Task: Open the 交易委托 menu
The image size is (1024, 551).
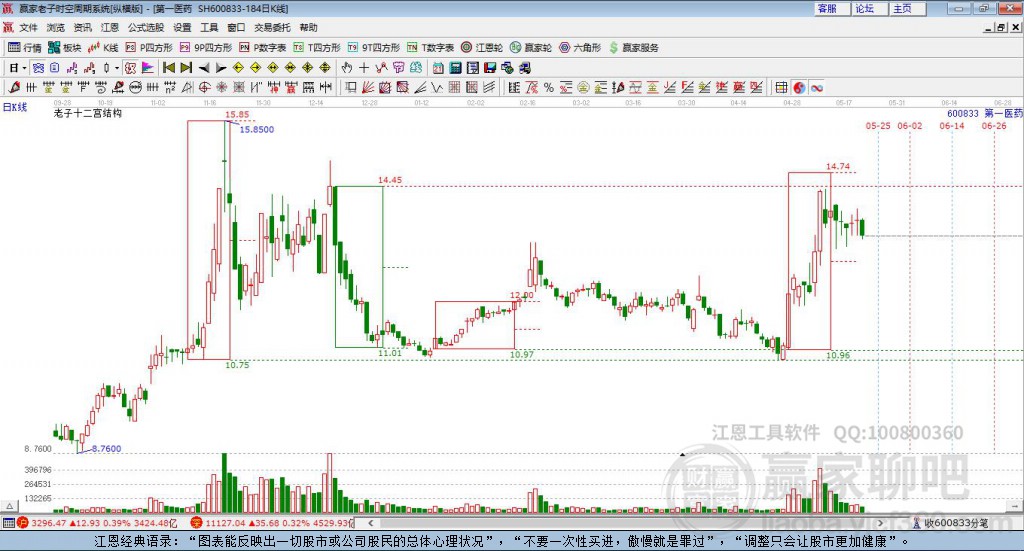Action: [272, 27]
